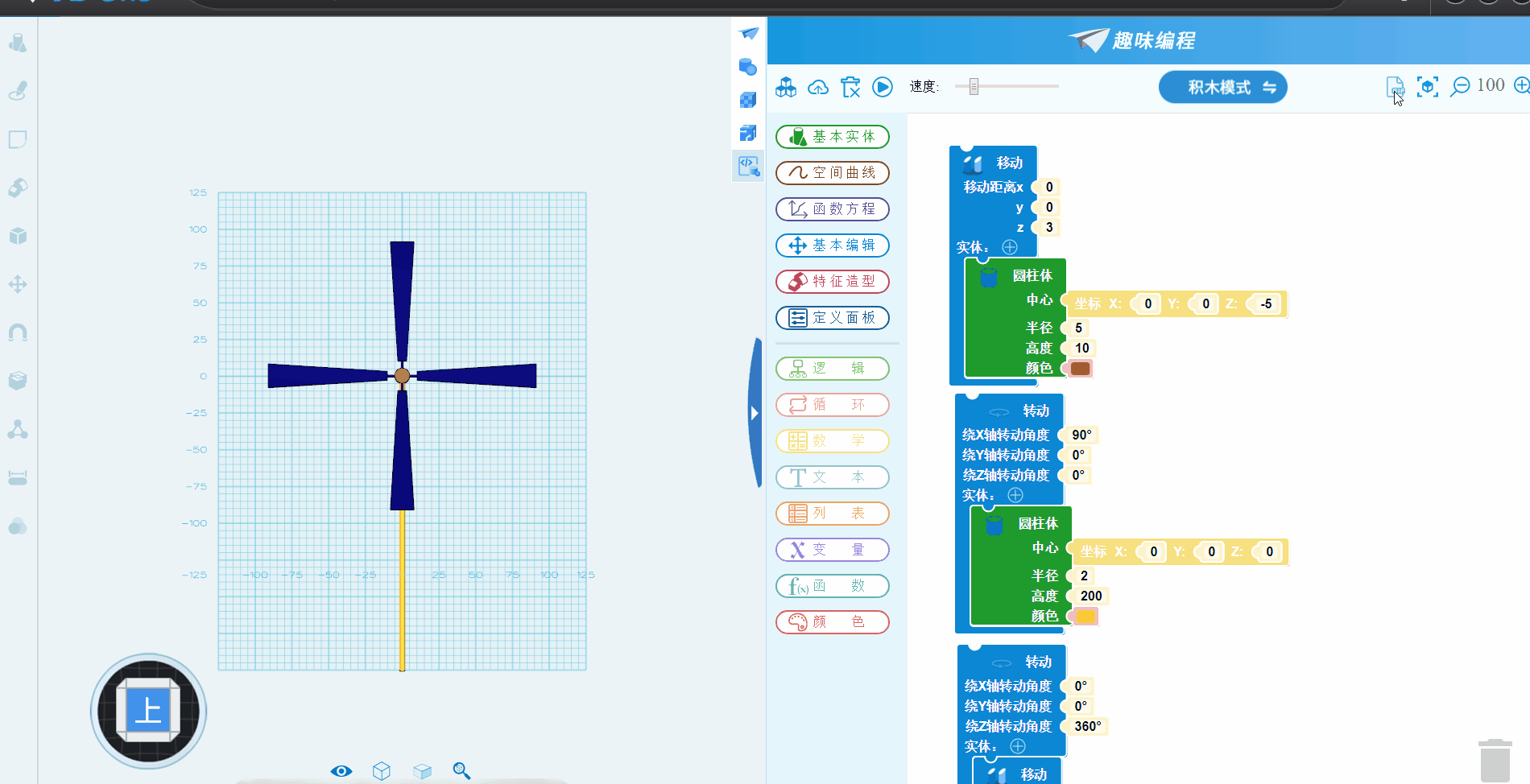Click the shaded cube view icon
1530x784 pixels.
click(x=422, y=771)
